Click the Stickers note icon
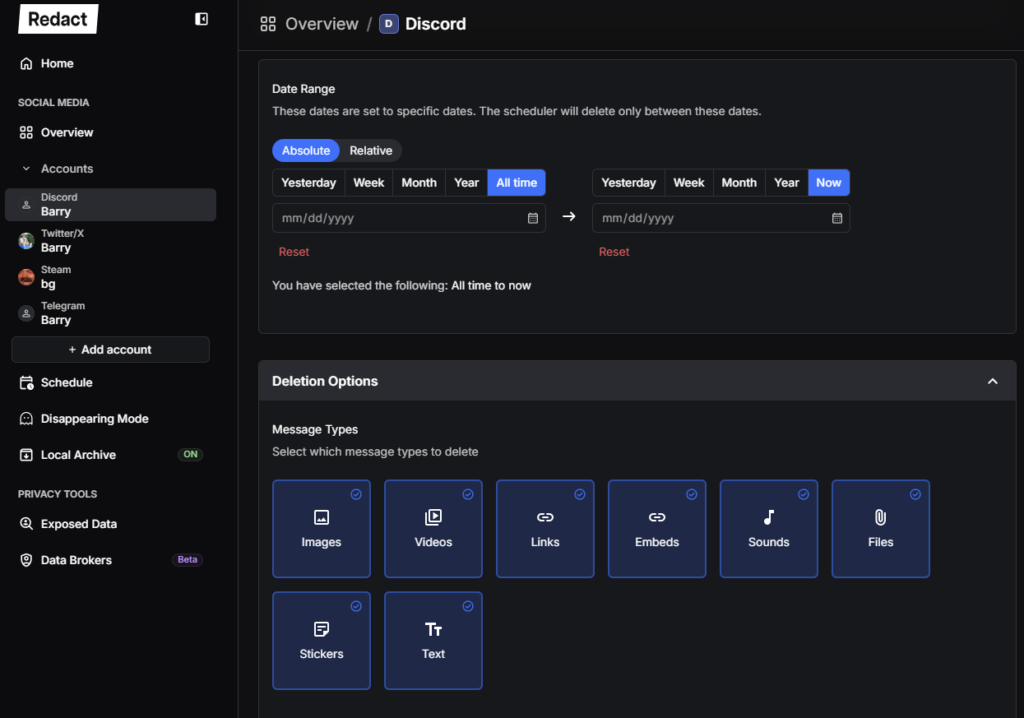Screen dimensions: 1024x718 click(x=321, y=629)
